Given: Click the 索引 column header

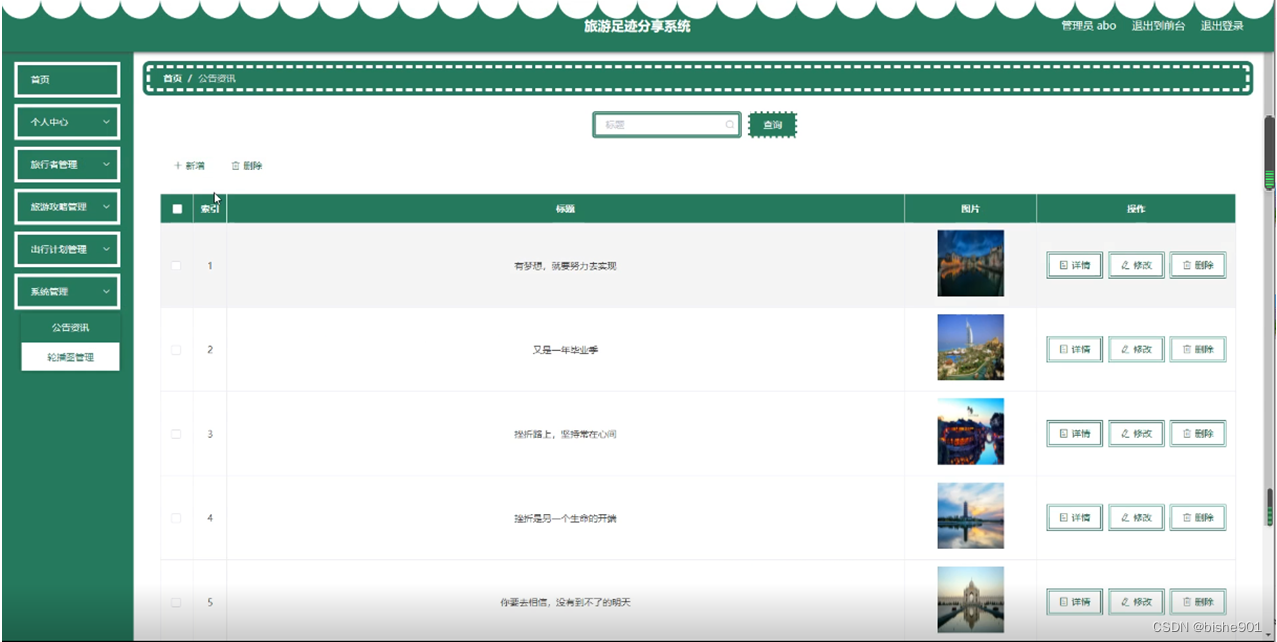Looking at the screenshot, I should pos(210,209).
